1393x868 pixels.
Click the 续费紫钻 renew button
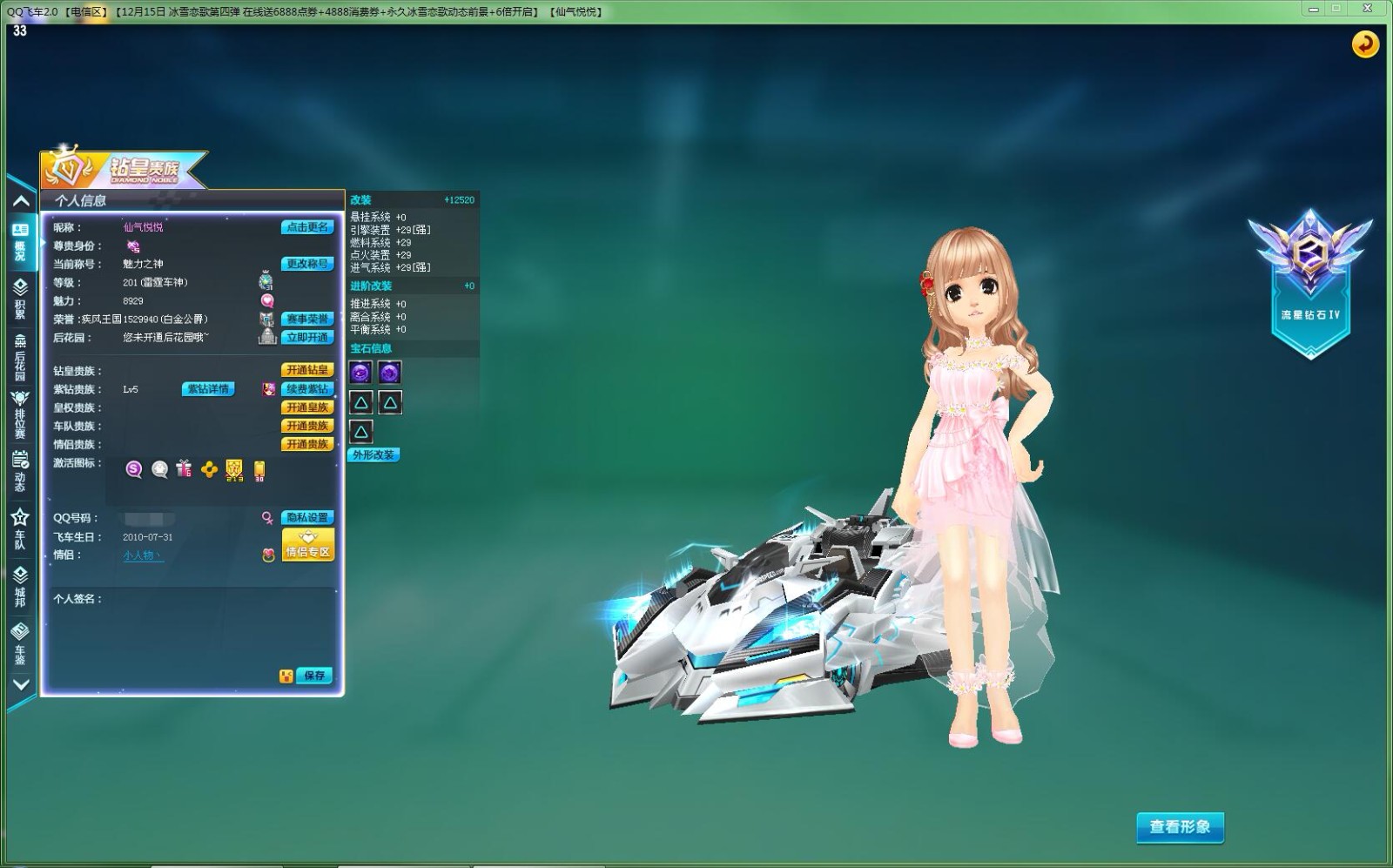pyautogui.click(x=307, y=389)
